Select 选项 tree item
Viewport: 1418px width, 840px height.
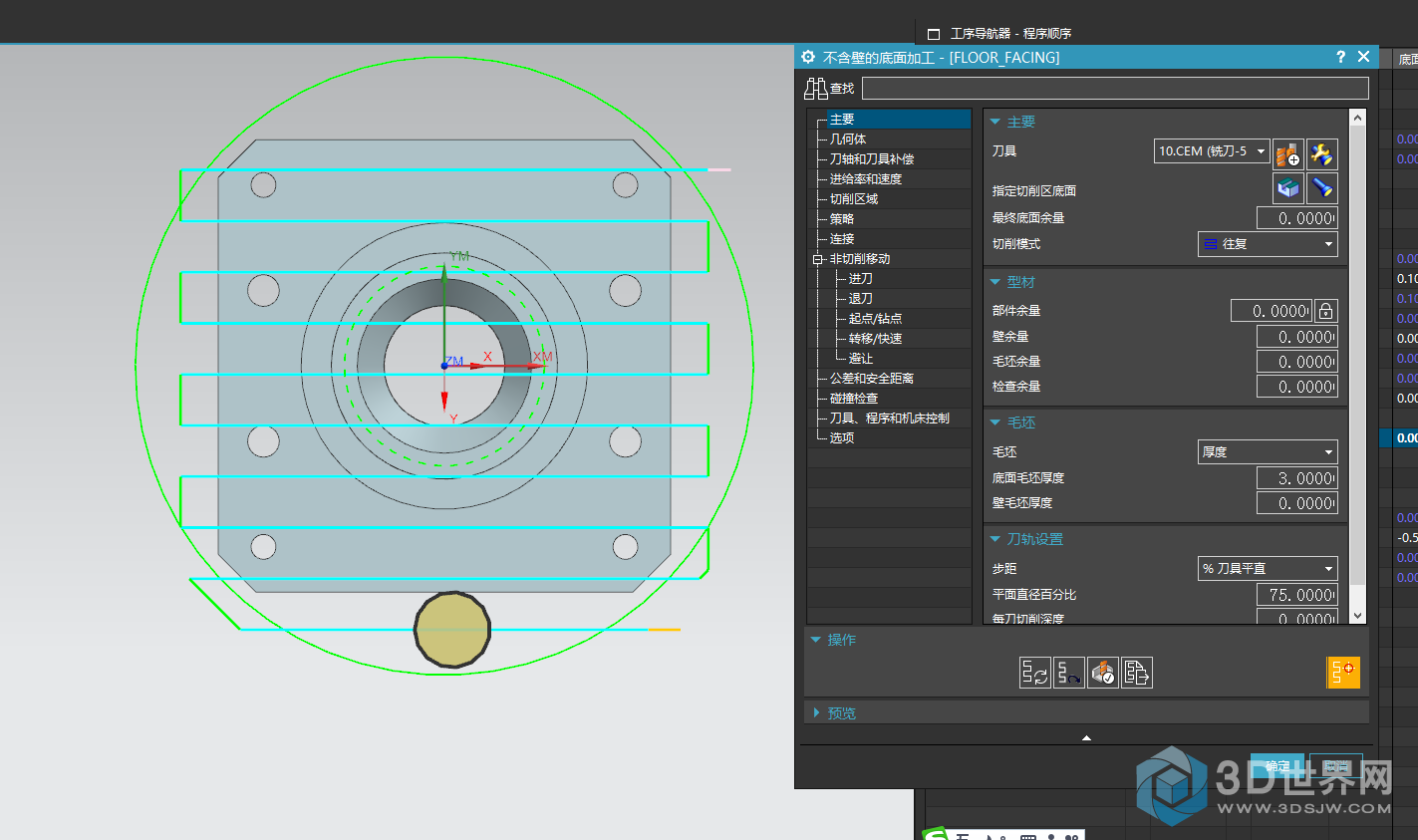pos(841,438)
